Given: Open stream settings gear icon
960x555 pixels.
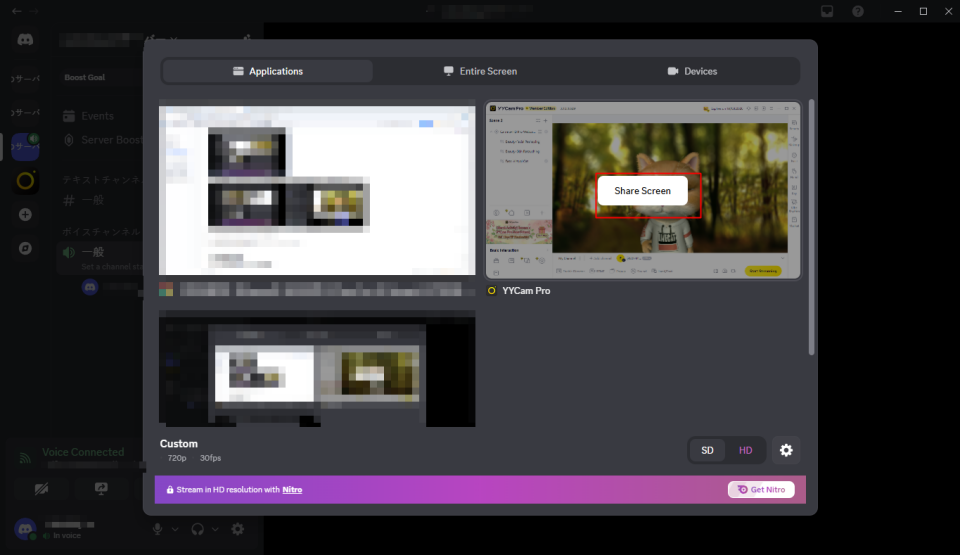Looking at the screenshot, I should (786, 450).
